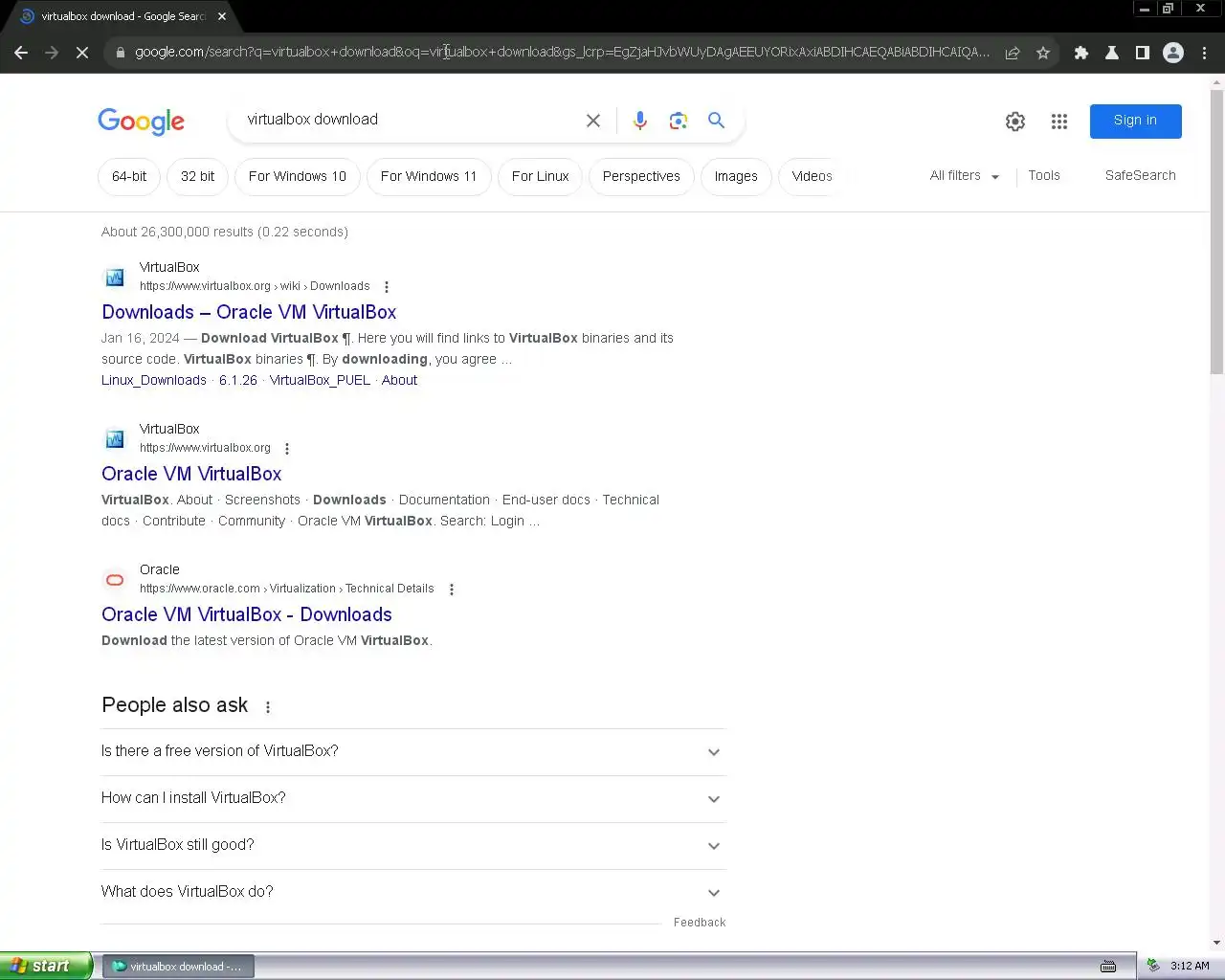The image size is (1225, 980).
Task: Clear the search box with X
Action: click(x=593, y=121)
